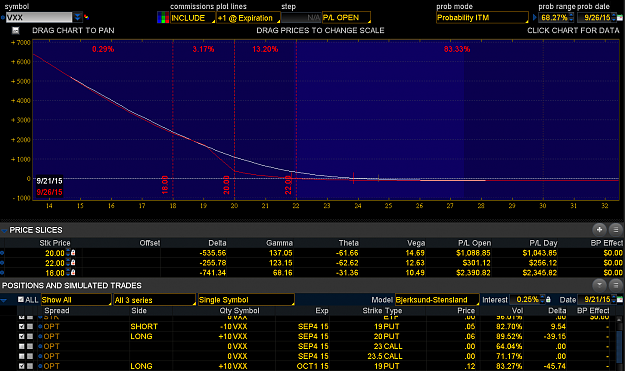The width and height of the screenshot is (625, 371).
Task: Toggle the ALL checkbox
Action: click(x=21, y=300)
